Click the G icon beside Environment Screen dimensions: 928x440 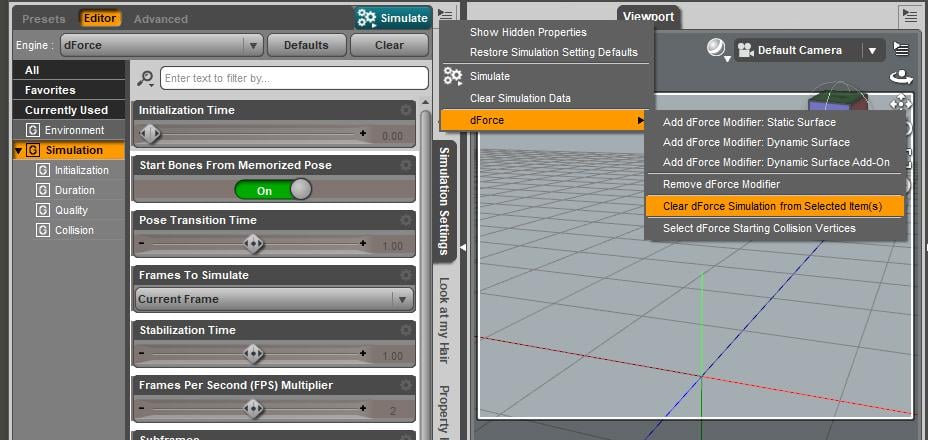click(x=33, y=130)
